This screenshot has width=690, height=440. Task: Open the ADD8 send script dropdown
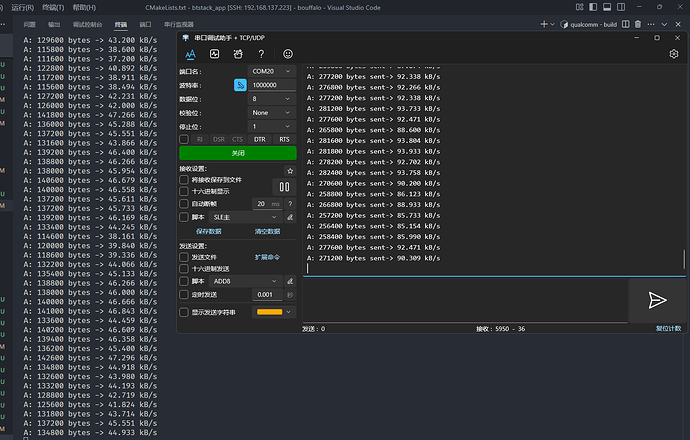[245, 281]
